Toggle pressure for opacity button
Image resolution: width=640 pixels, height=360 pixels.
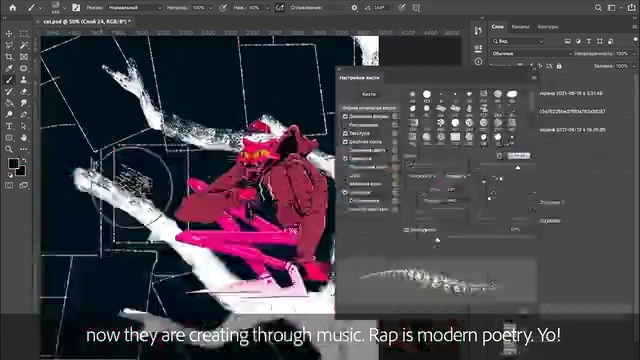(x=223, y=8)
